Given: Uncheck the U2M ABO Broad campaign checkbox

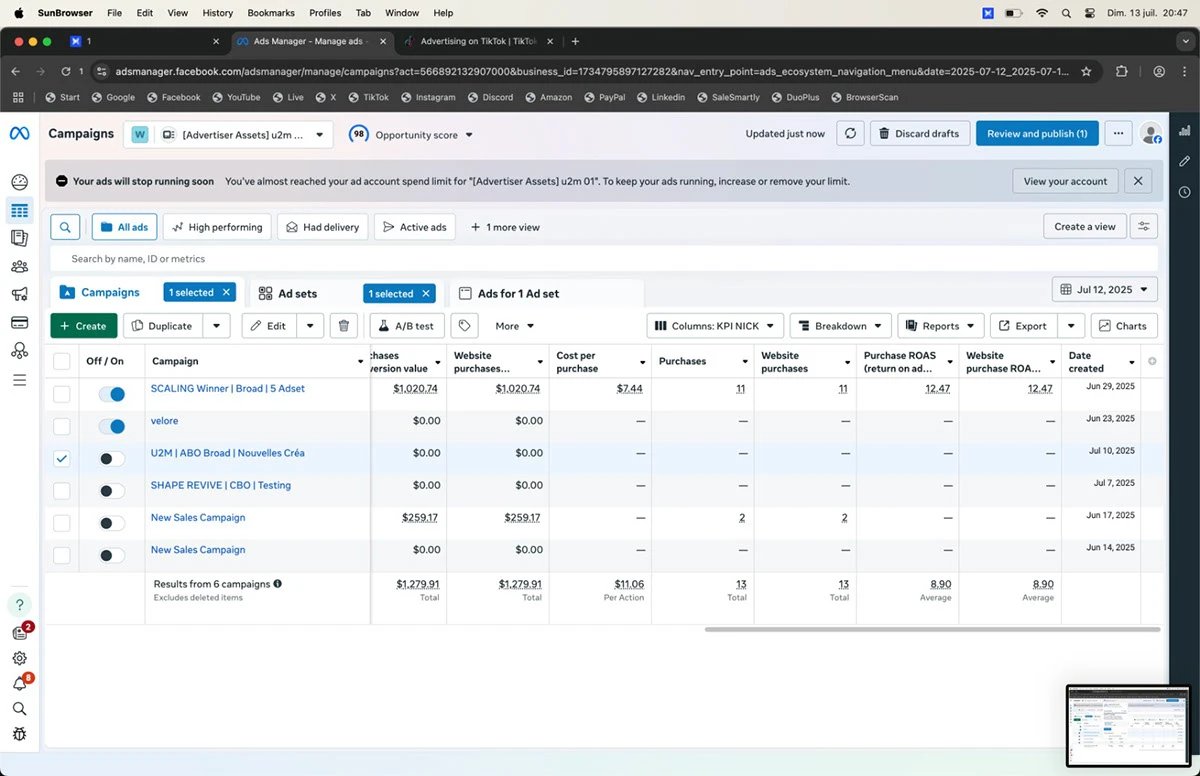Looking at the screenshot, I should point(62,459).
